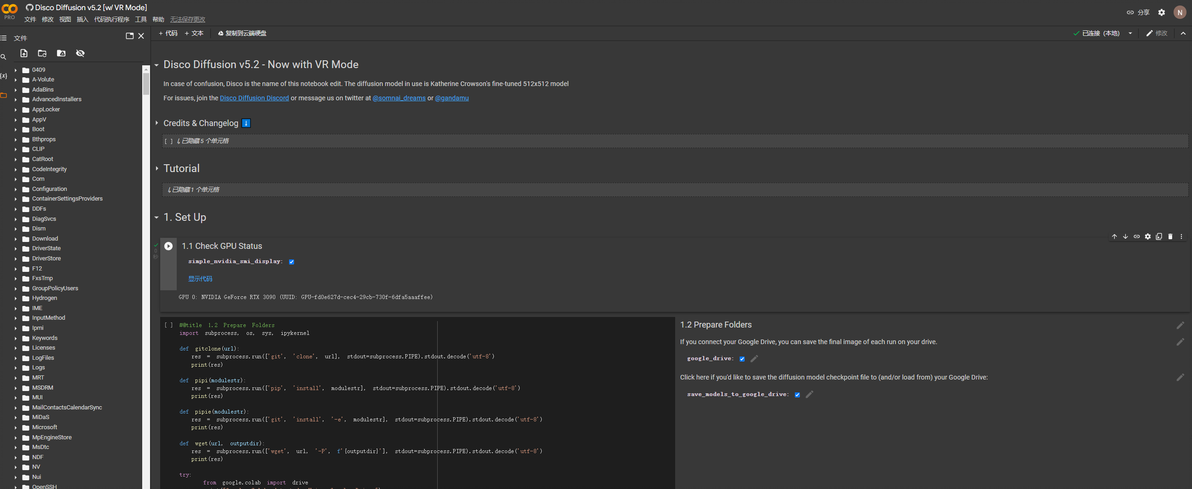Expand the Tutorial section
This screenshot has width=1192, height=489.
157,169
